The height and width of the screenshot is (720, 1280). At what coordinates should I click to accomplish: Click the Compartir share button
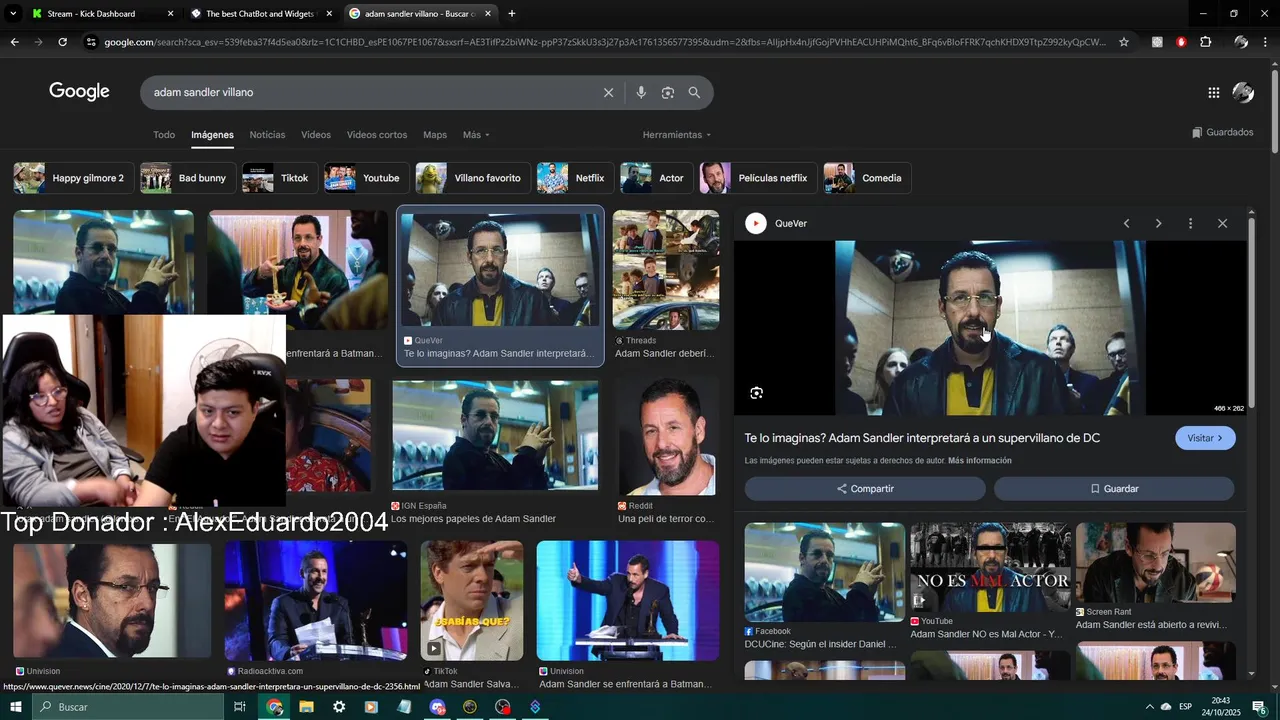click(x=865, y=489)
